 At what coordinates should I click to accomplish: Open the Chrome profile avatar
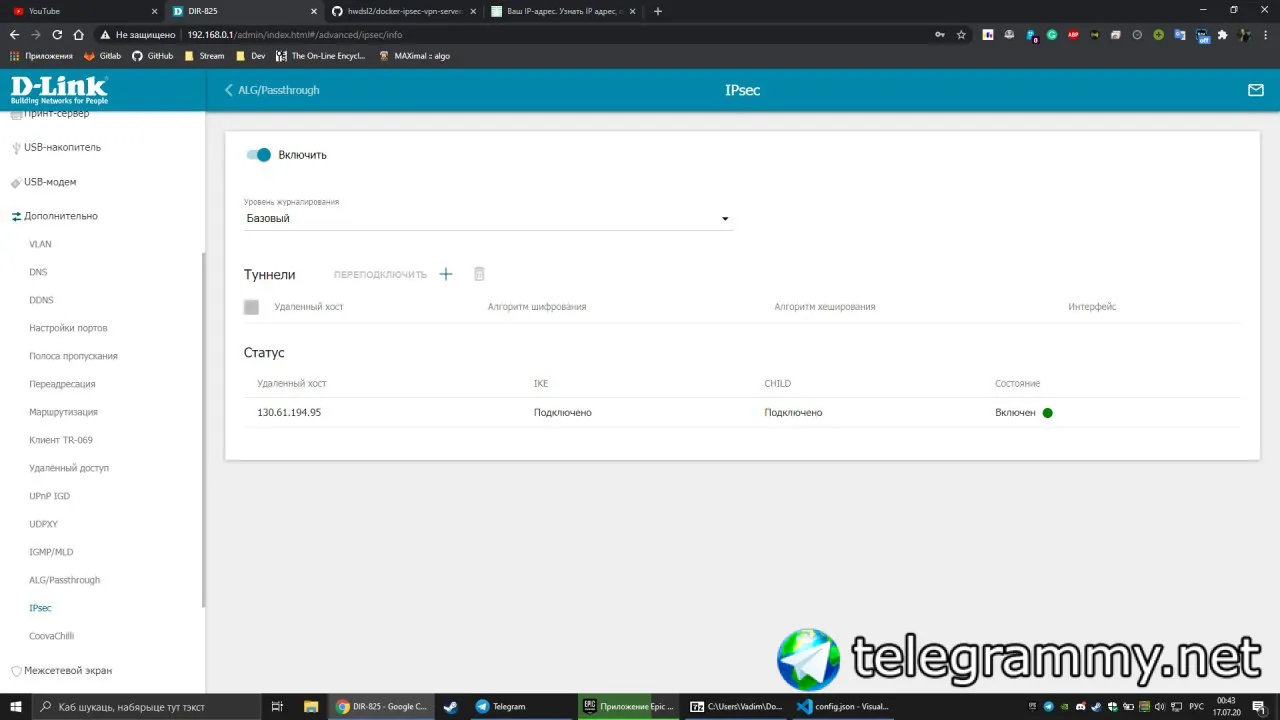[1244, 34]
